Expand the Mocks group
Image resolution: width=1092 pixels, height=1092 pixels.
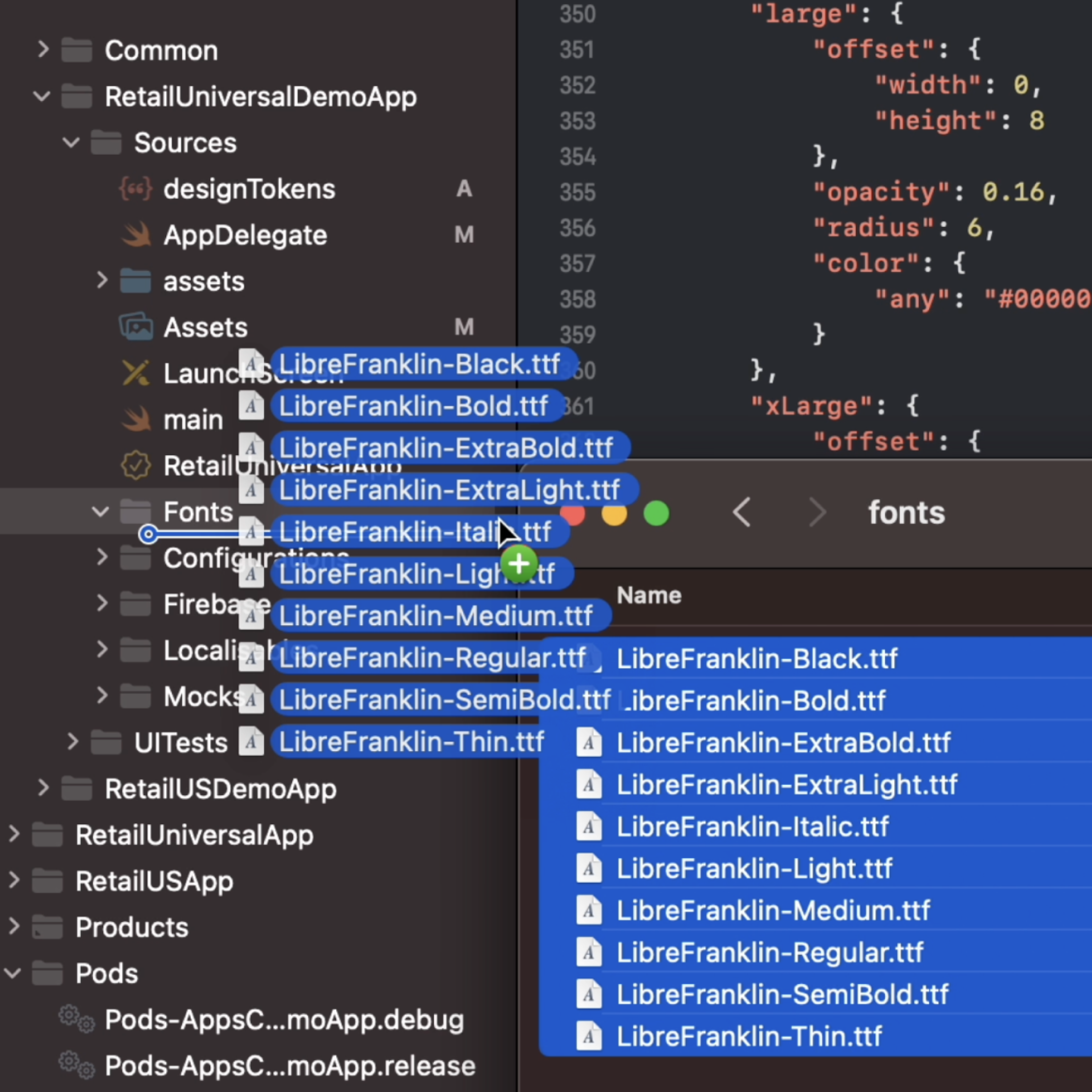click(x=103, y=696)
